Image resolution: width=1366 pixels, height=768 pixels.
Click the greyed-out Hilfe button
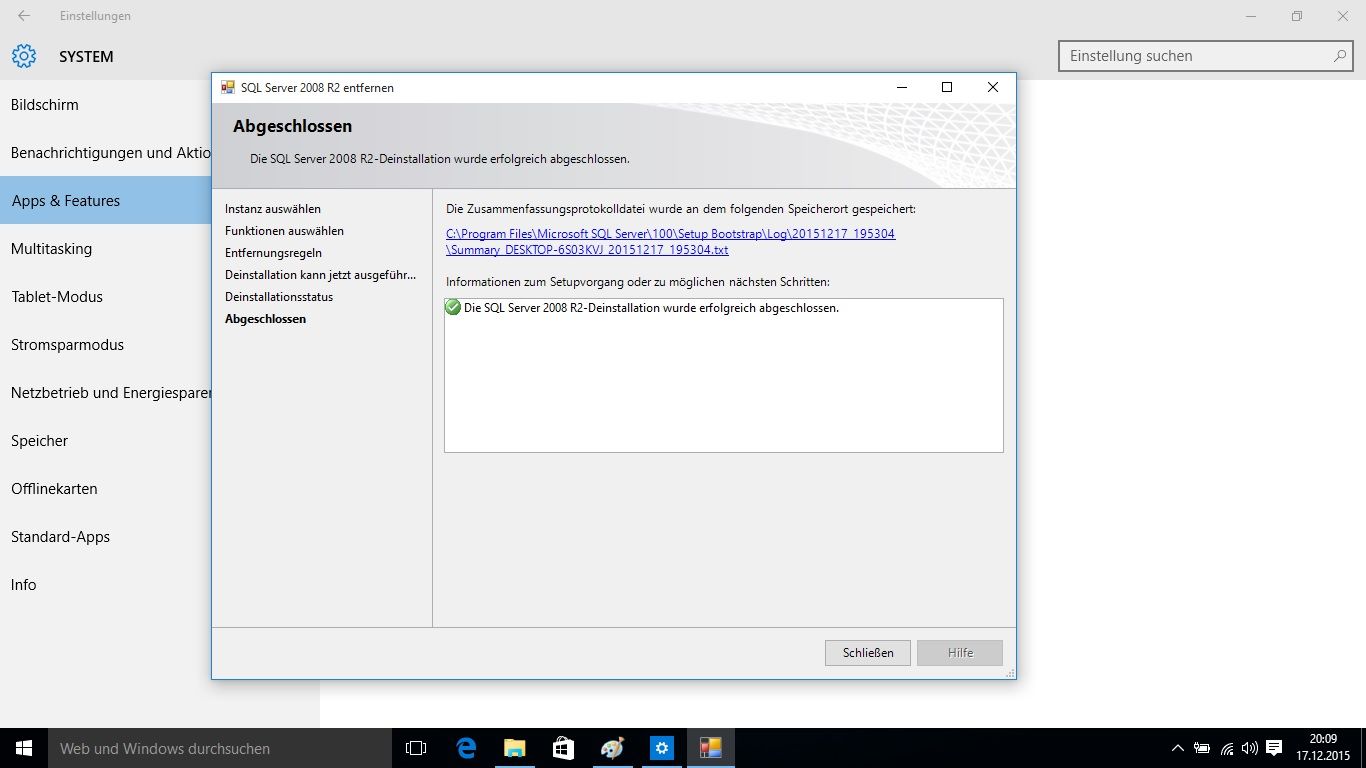pyautogui.click(x=960, y=653)
